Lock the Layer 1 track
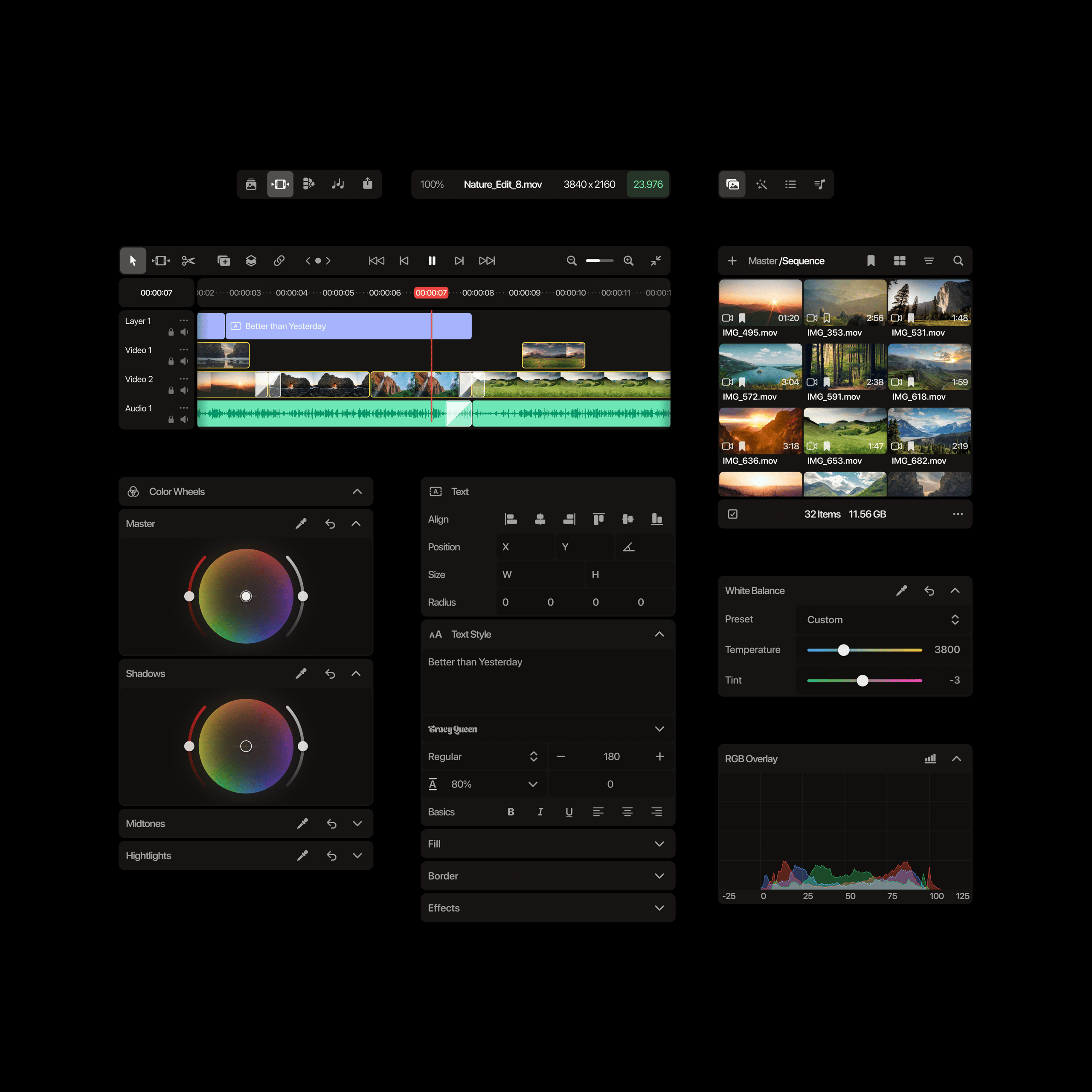Image resolution: width=1092 pixels, height=1092 pixels. (x=171, y=332)
